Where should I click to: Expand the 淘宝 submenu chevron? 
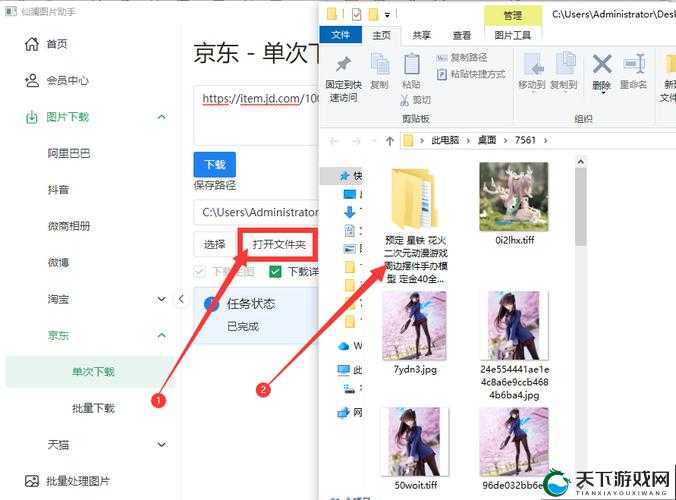click(x=162, y=299)
